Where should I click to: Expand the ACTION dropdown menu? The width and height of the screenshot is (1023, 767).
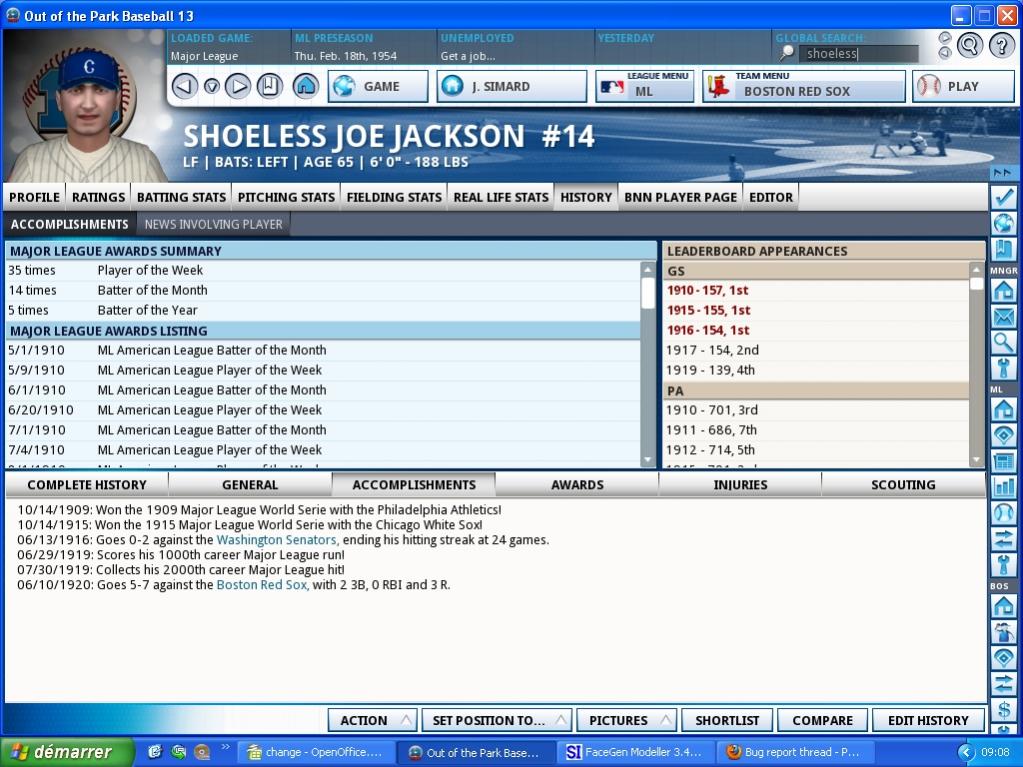373,720
